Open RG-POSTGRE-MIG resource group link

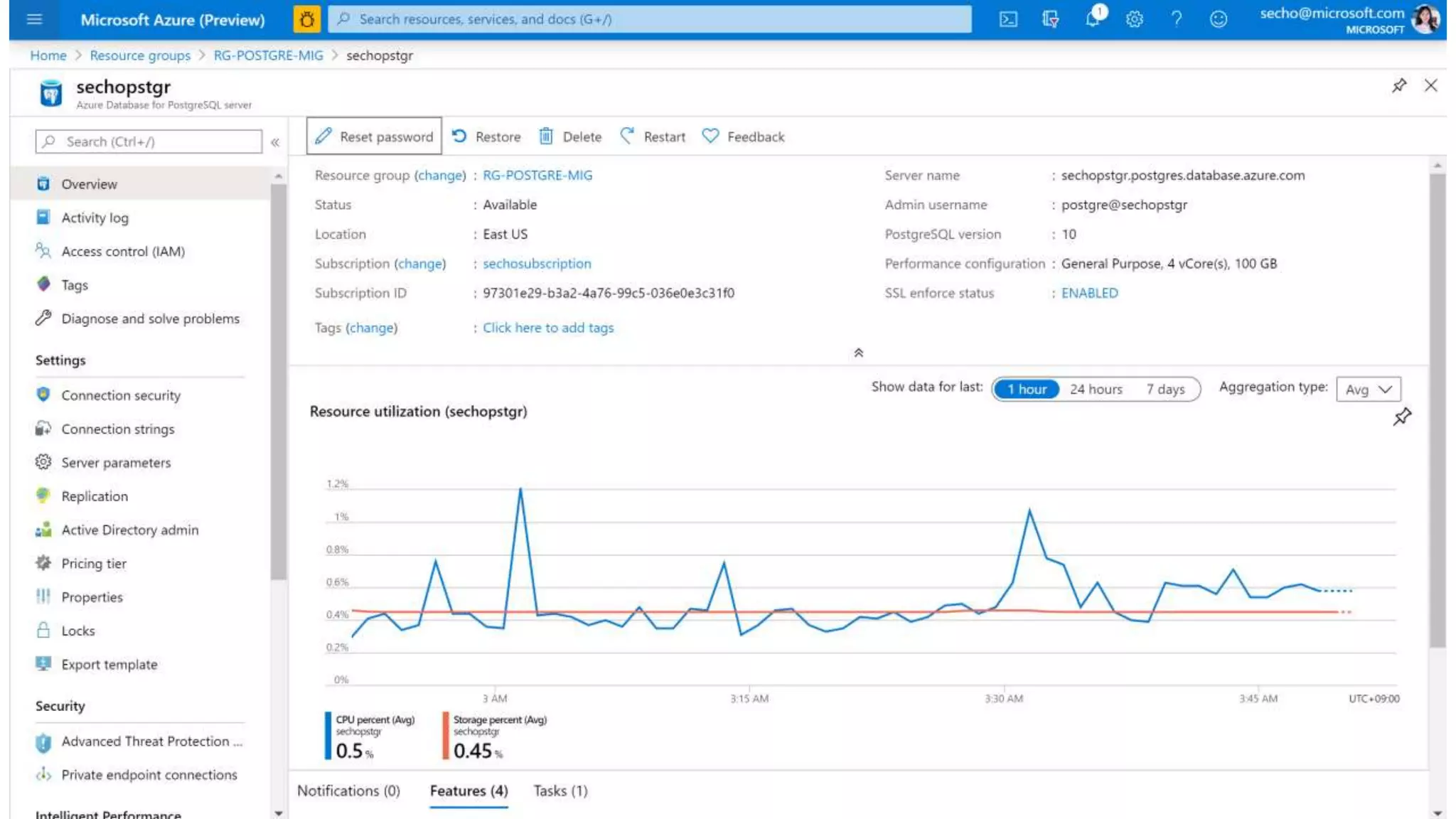click(x=537, y=176)
